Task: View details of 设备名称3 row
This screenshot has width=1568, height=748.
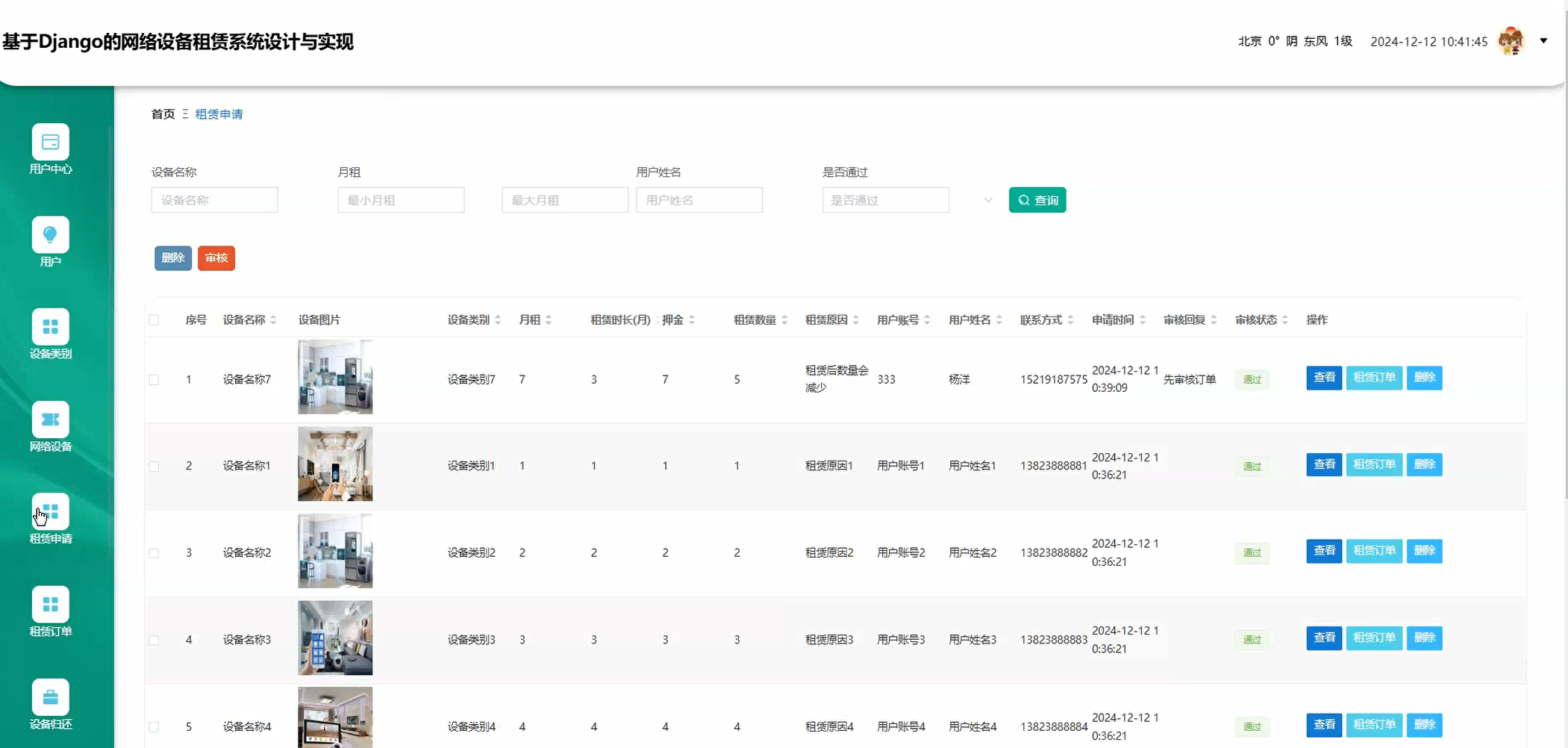Action: [x=1324, y=638]
